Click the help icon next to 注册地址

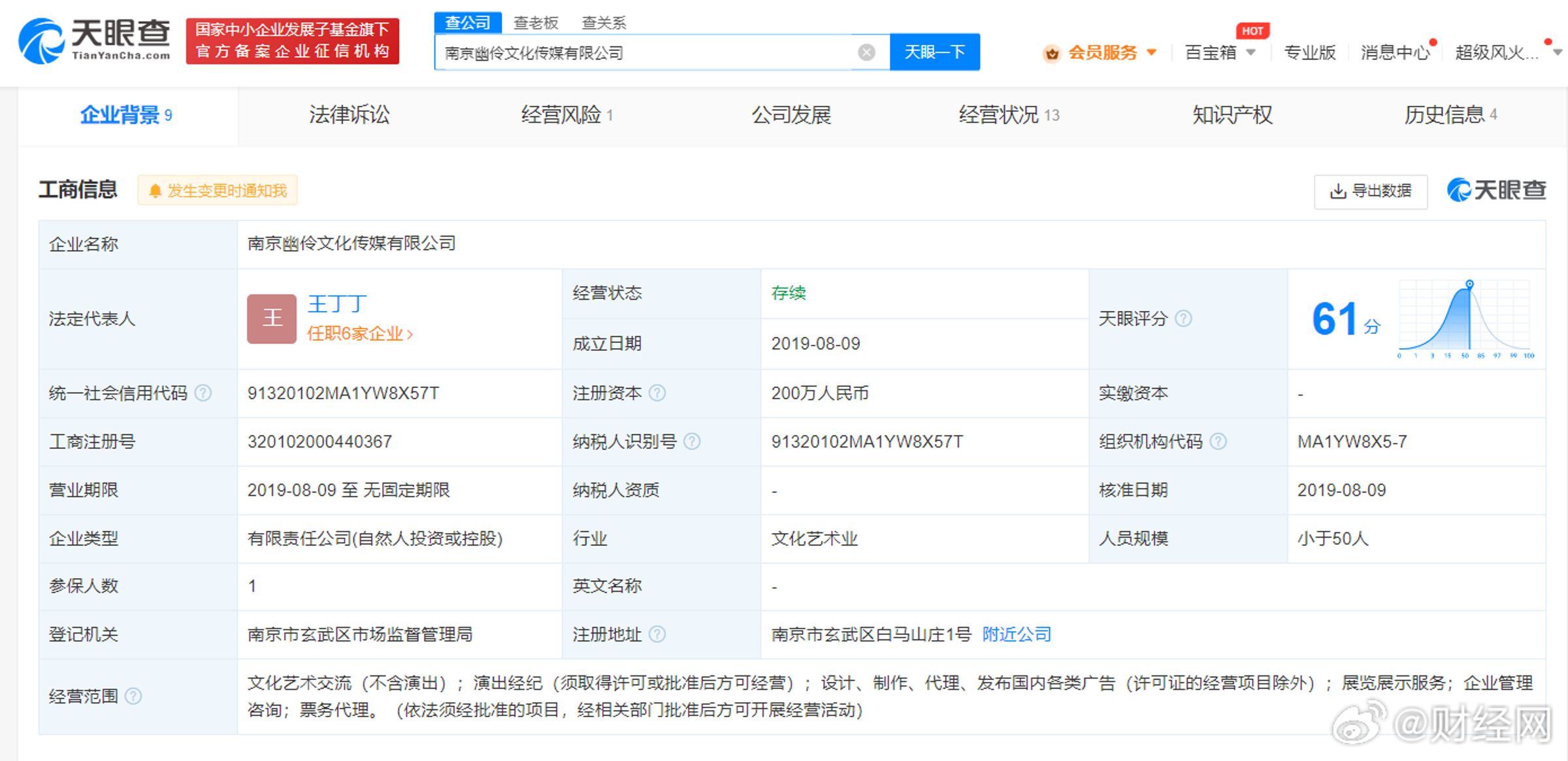point(657,634)
